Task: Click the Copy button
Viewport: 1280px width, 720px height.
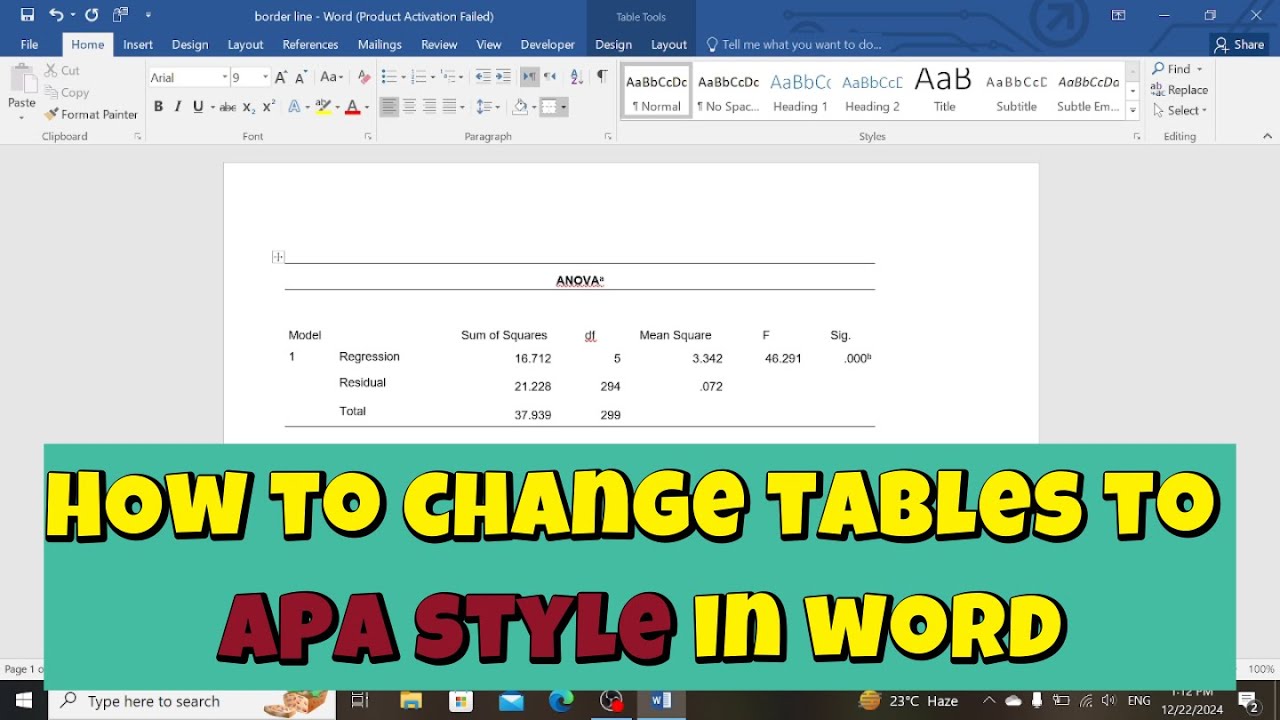Action: [67, 93]
